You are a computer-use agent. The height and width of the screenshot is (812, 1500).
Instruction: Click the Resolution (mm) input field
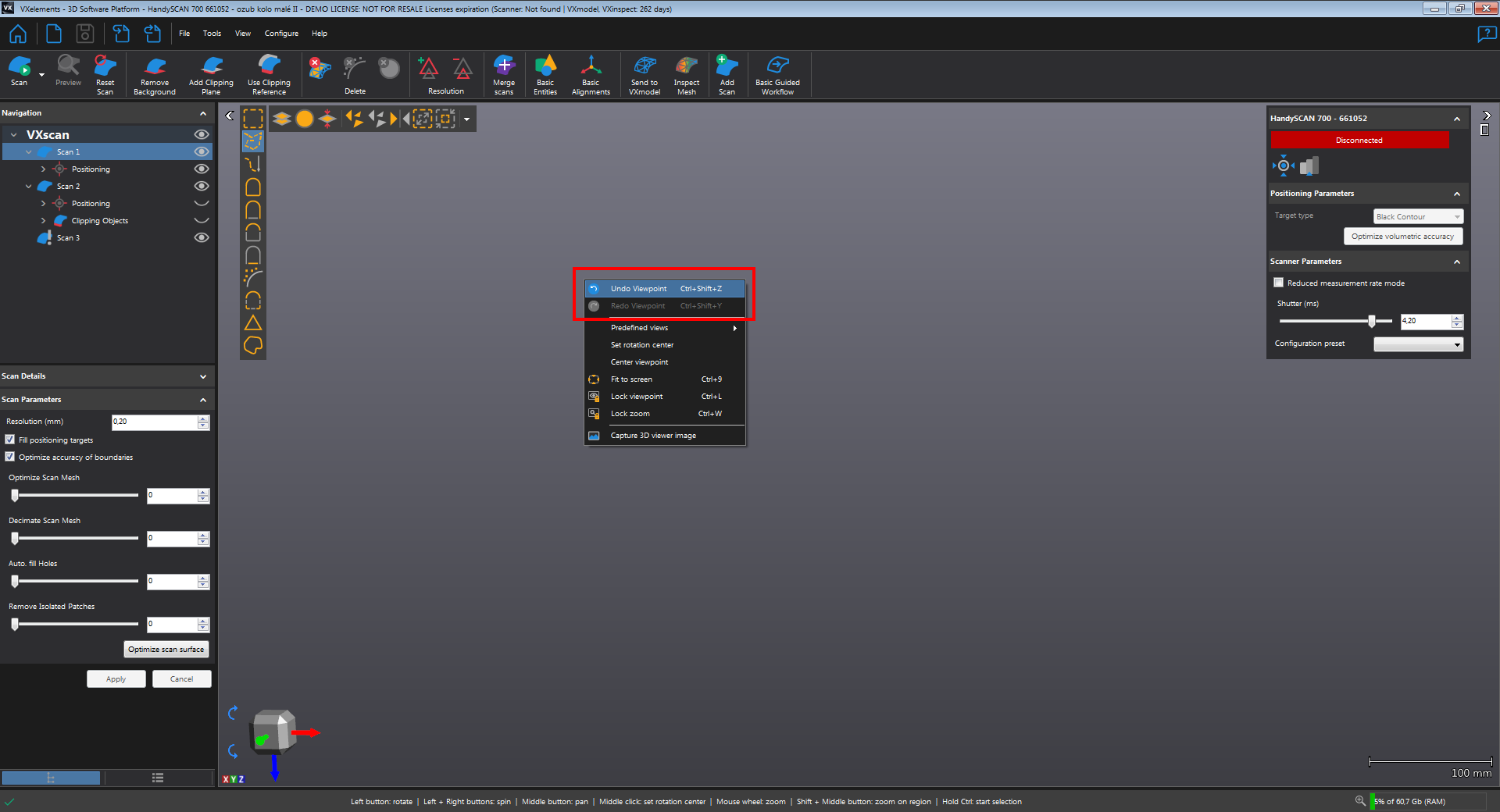pos(154,422)
